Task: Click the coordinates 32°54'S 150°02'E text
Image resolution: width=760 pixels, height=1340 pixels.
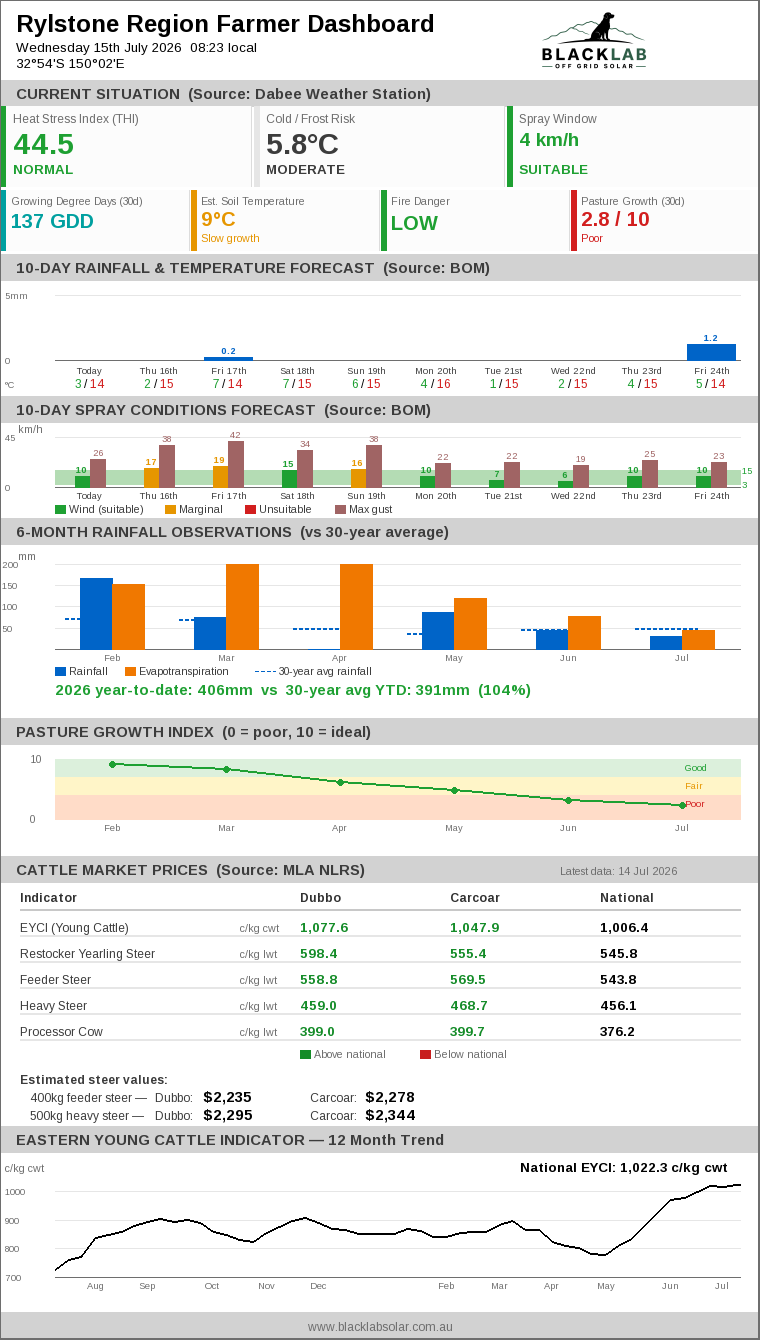Action: [70, 63]
